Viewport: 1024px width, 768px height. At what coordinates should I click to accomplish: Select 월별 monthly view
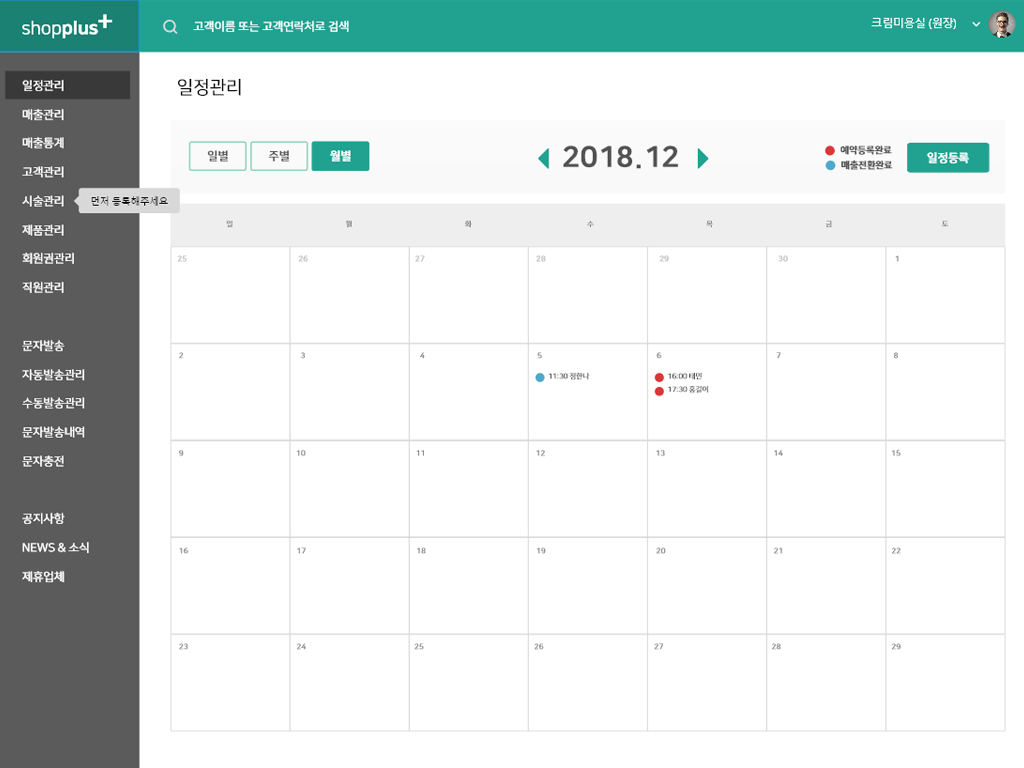(x=340, y=157)
